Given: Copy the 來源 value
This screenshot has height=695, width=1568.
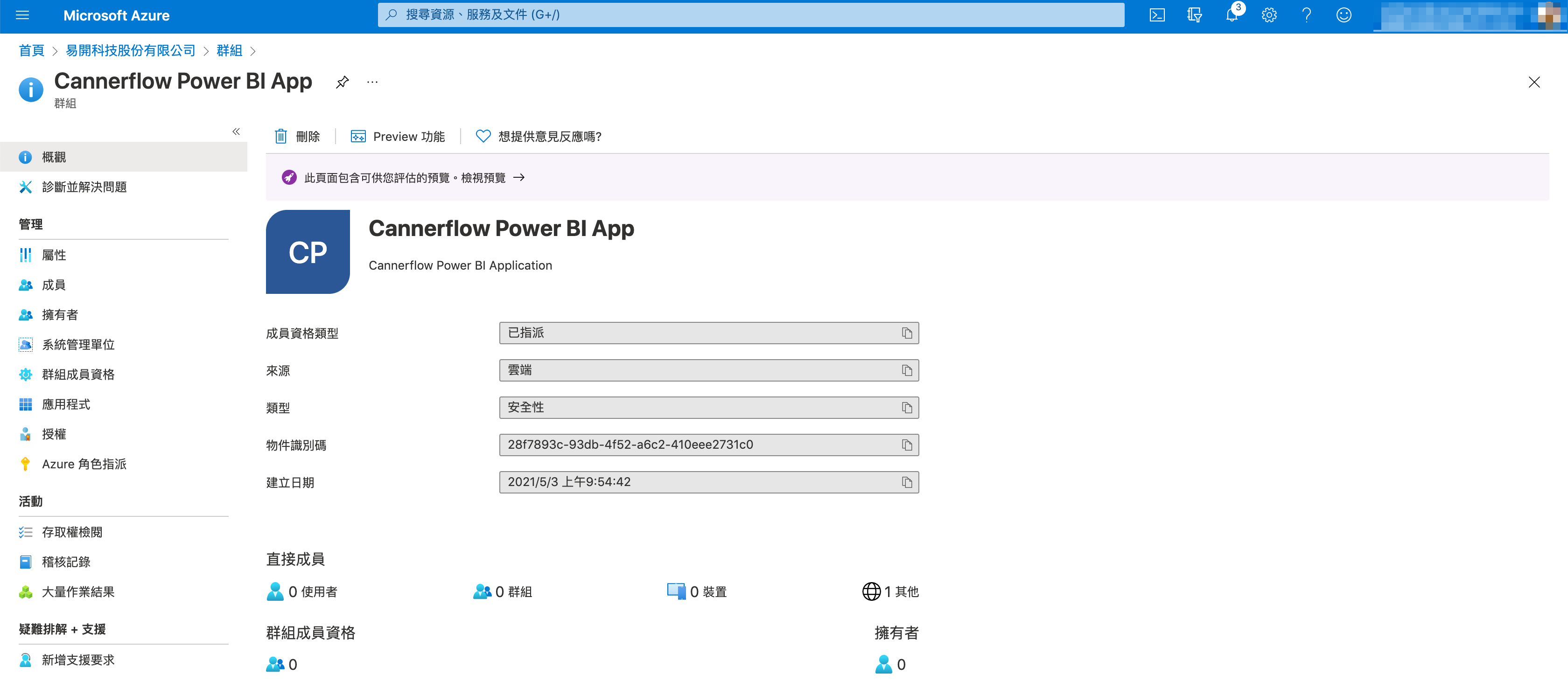Looking at the screenshot, I should [907, 370].
